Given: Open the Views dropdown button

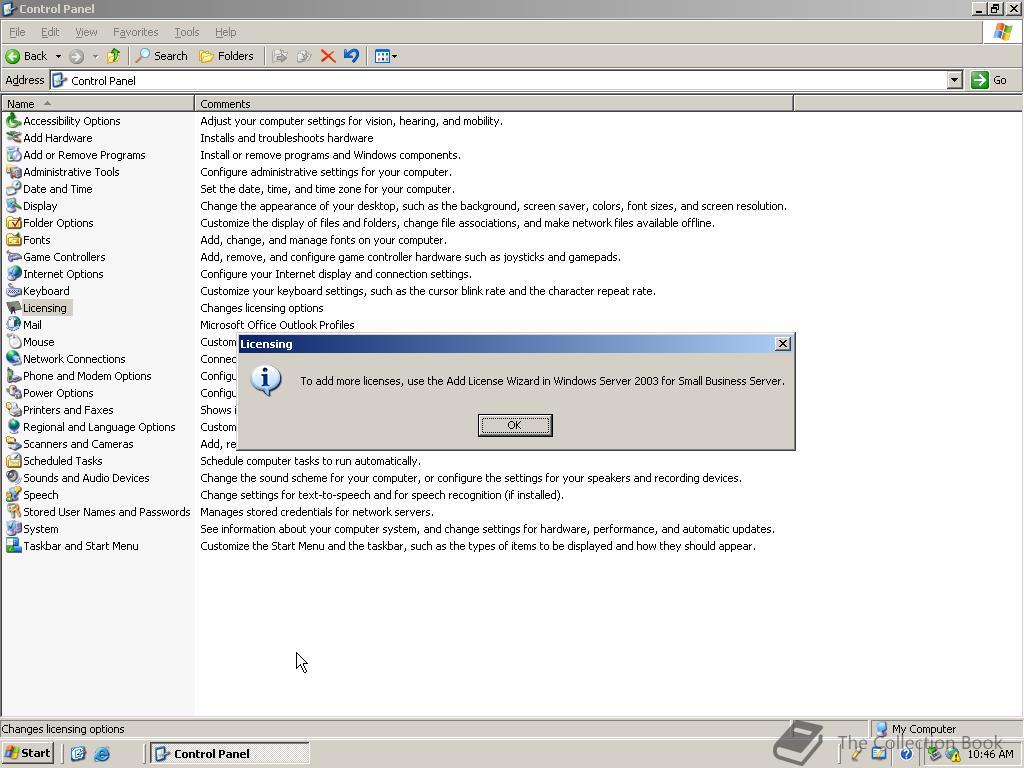Looking at the screenshot, I should [385, 56].
